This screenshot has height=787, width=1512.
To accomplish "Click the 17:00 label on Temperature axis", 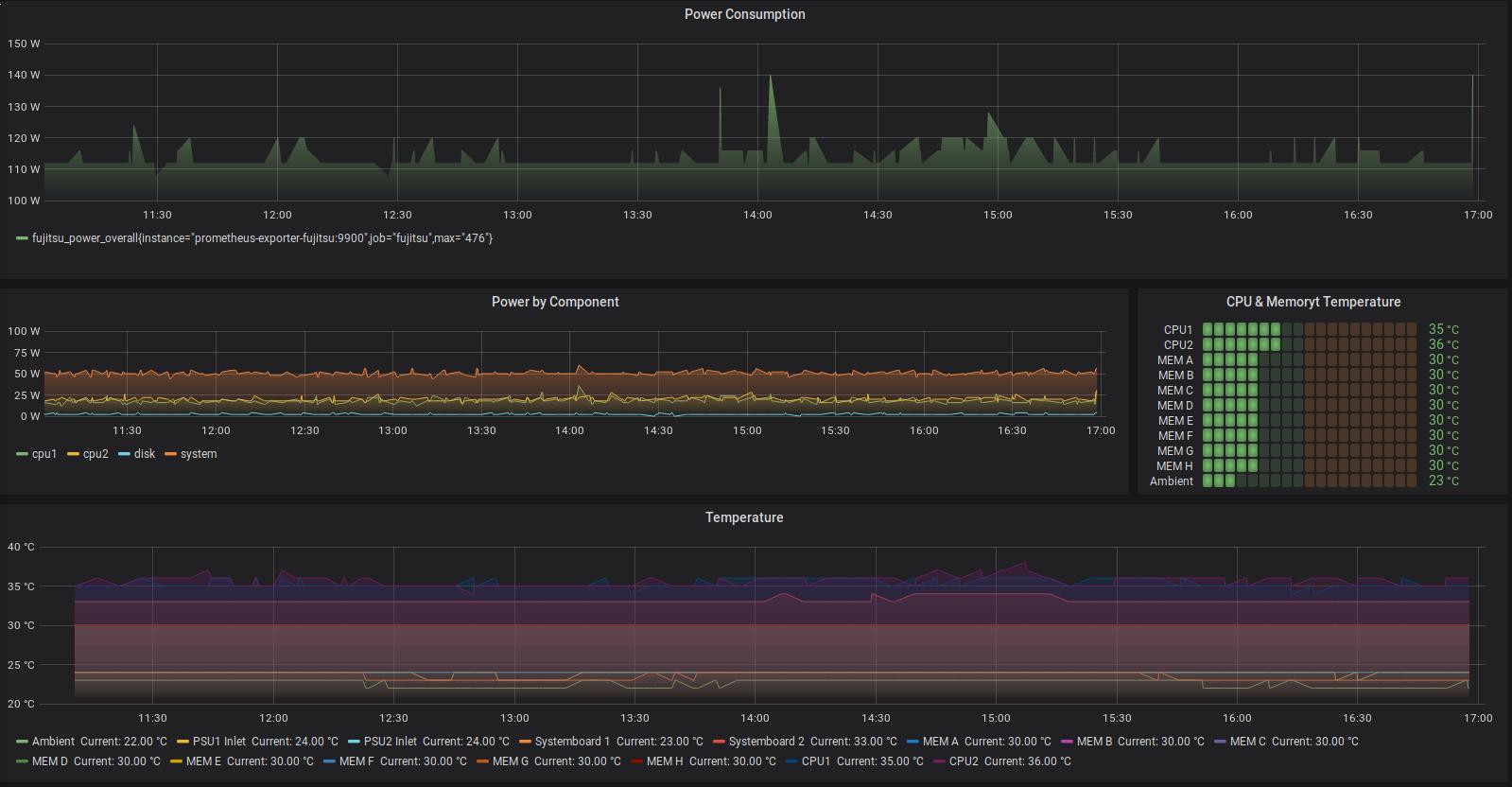I will [1477, 718].
